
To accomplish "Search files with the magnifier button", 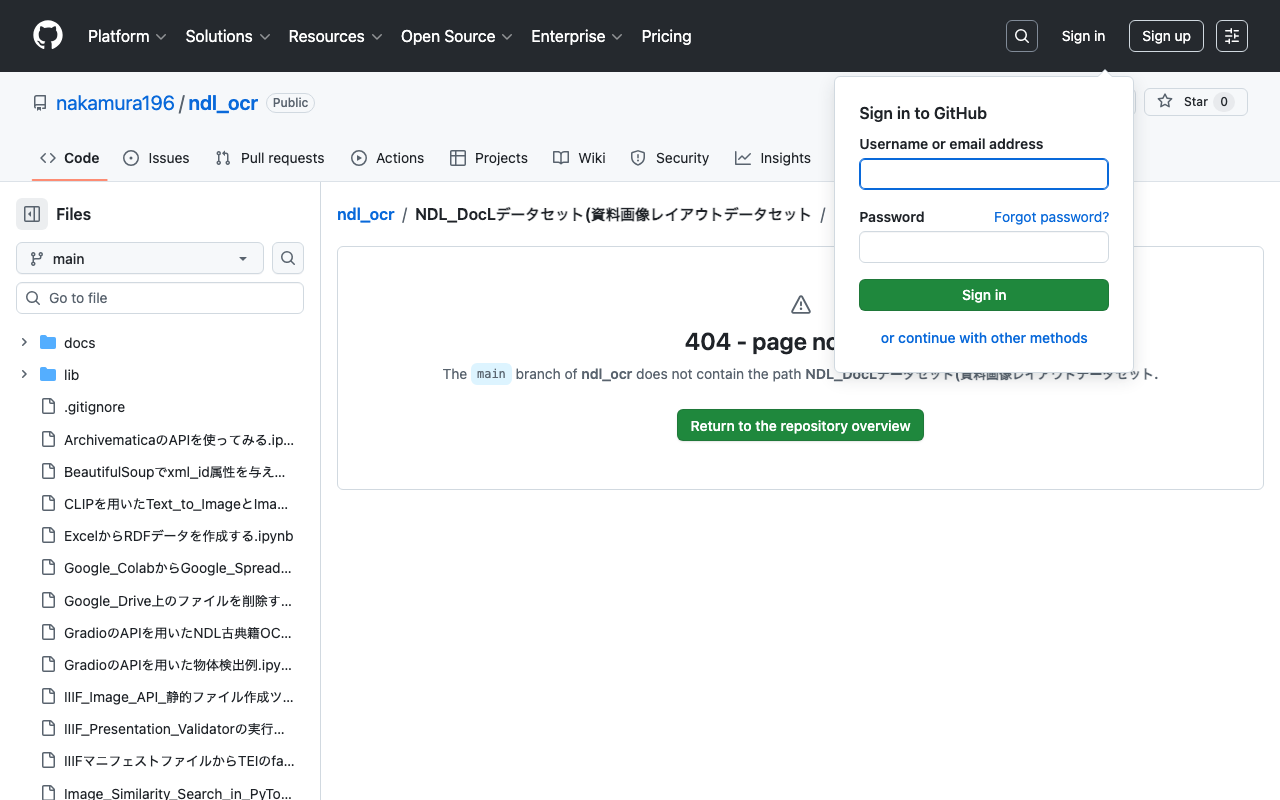I will (x=288, y=258).
